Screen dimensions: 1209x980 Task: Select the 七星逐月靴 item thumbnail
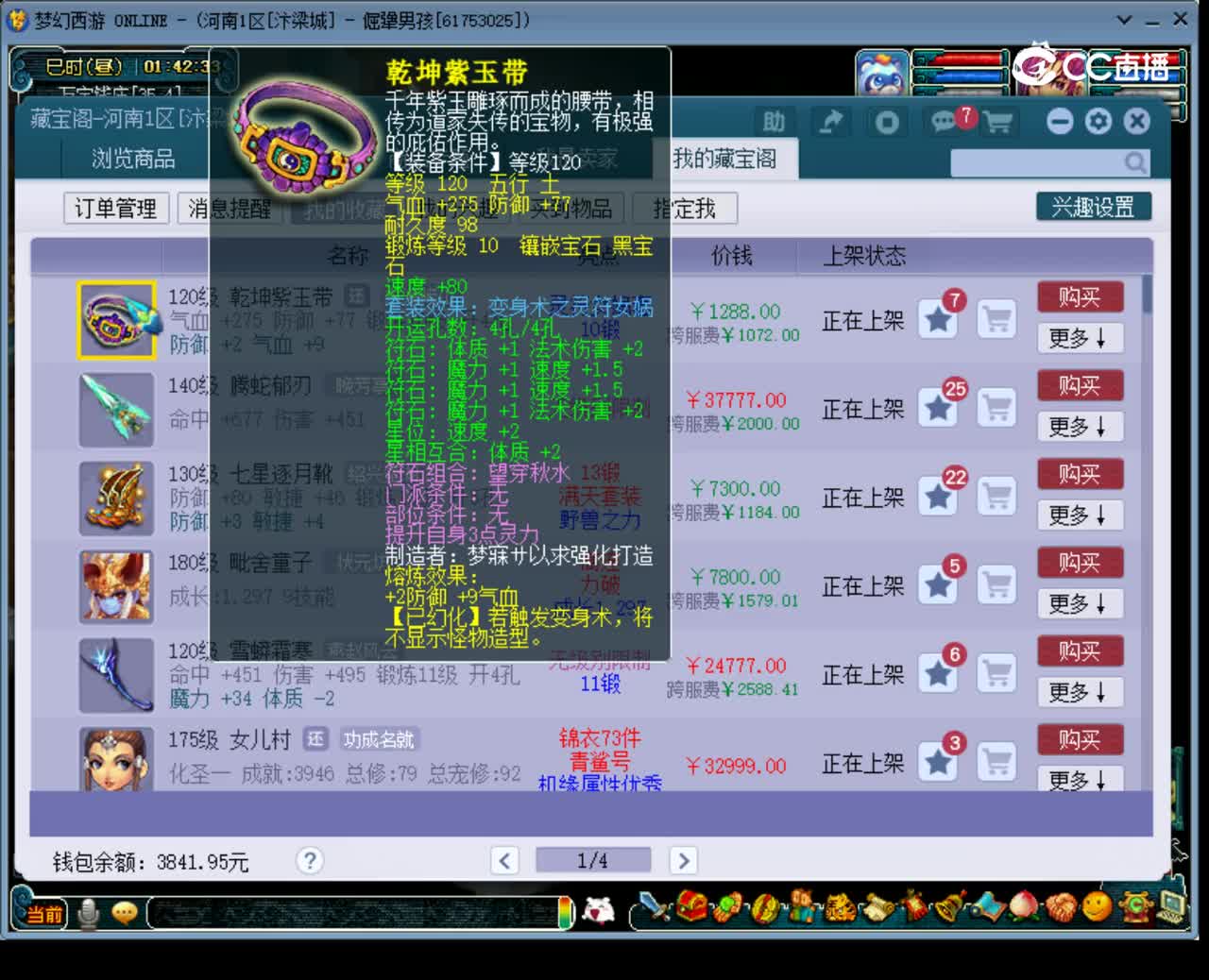point(116,498)
